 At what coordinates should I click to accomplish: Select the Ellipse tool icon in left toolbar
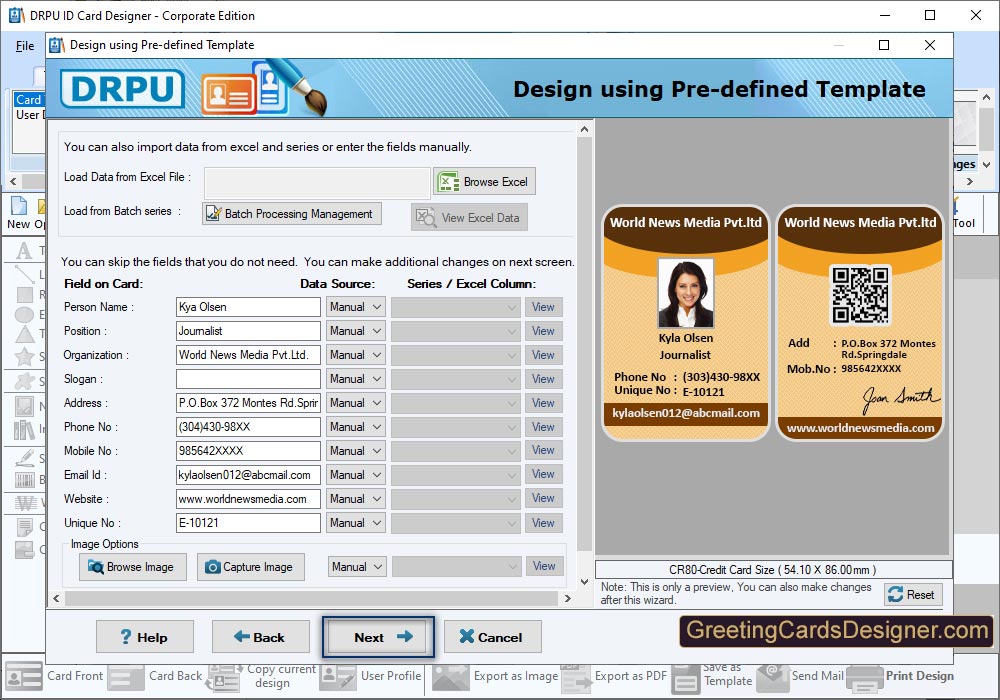click(24, 315)
